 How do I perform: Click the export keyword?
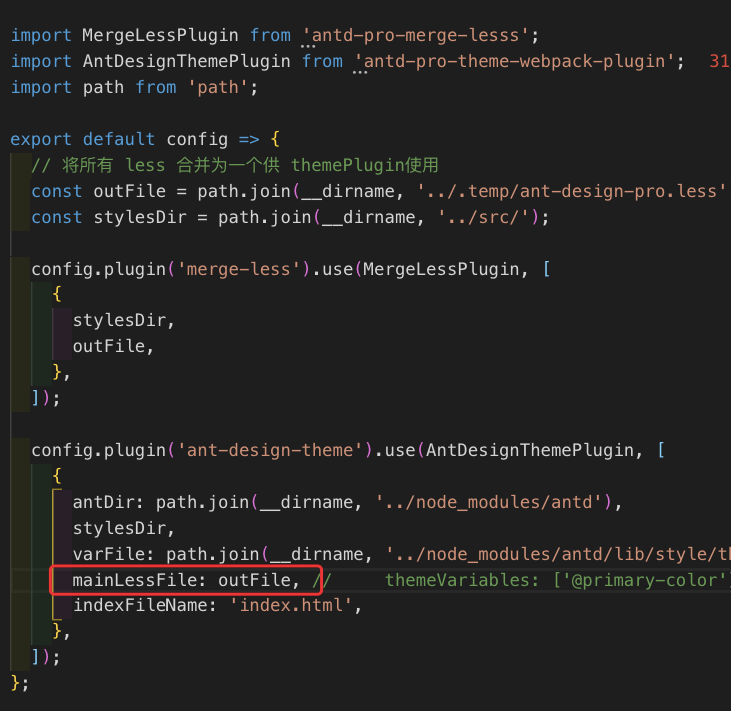(41, 139)
